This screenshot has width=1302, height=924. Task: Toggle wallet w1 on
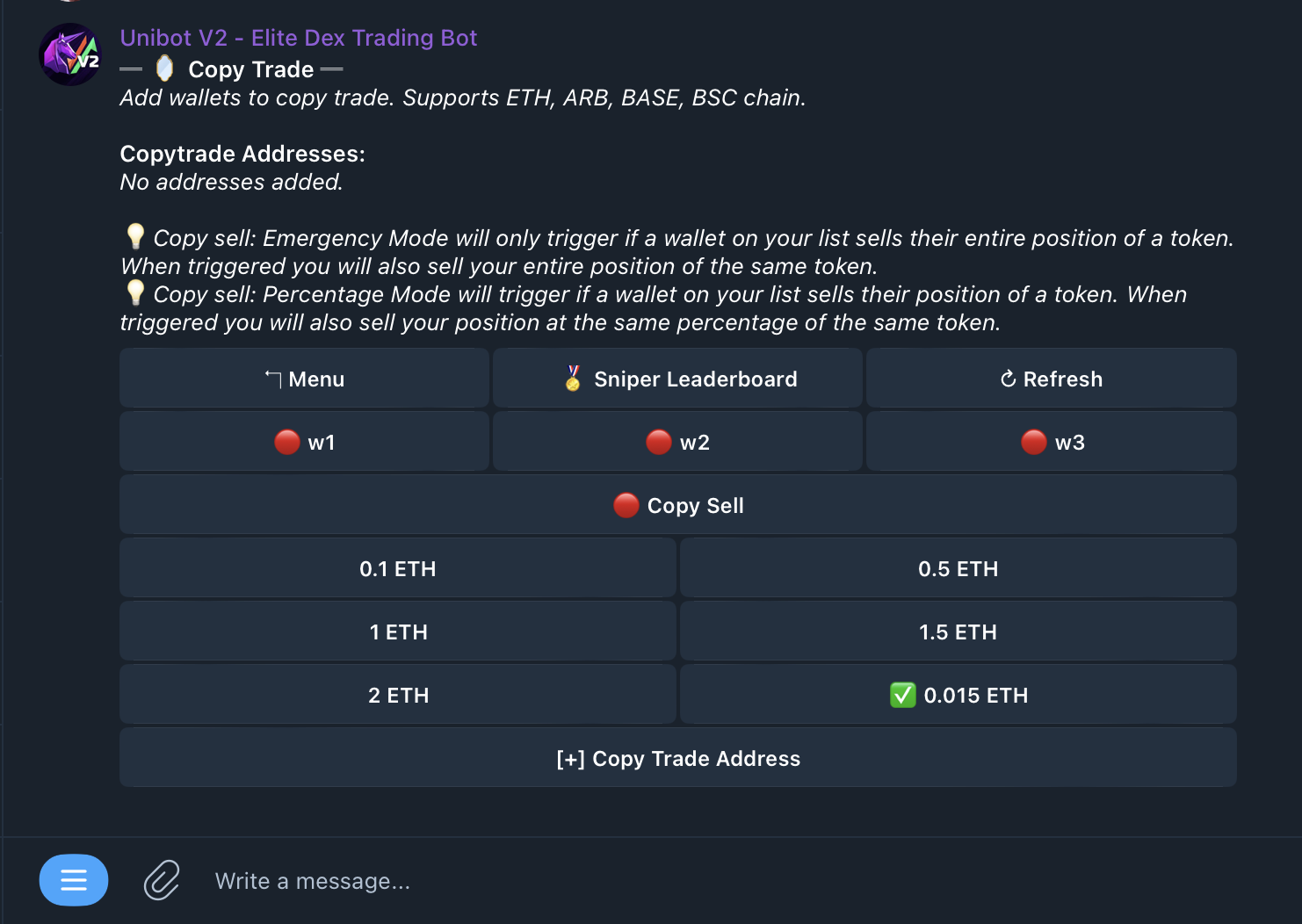[304, 442]
